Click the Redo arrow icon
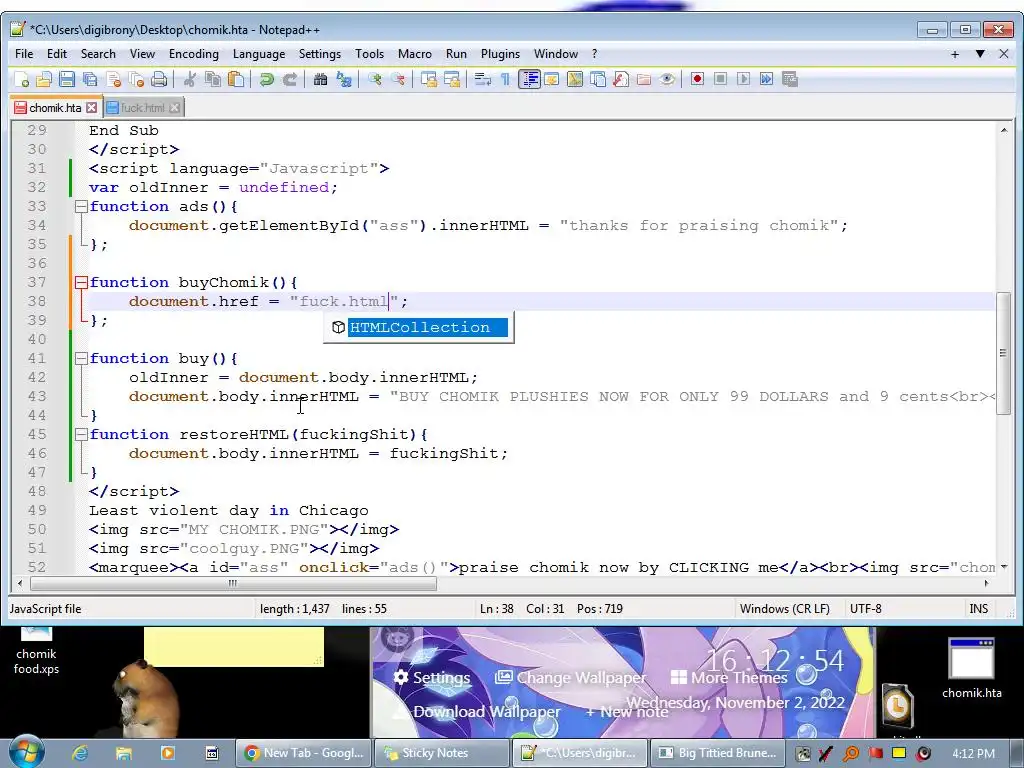This screenshot has width=1024, height=768. pyautogui.click(x=290, y=79)
